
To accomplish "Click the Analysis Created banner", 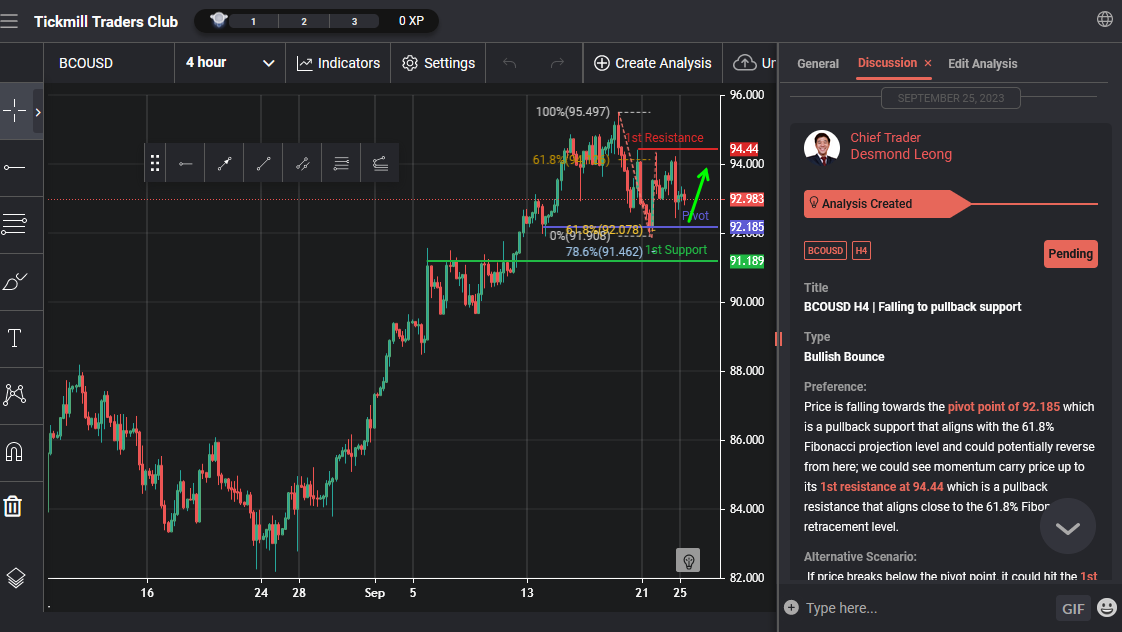I will click(887, 204).
